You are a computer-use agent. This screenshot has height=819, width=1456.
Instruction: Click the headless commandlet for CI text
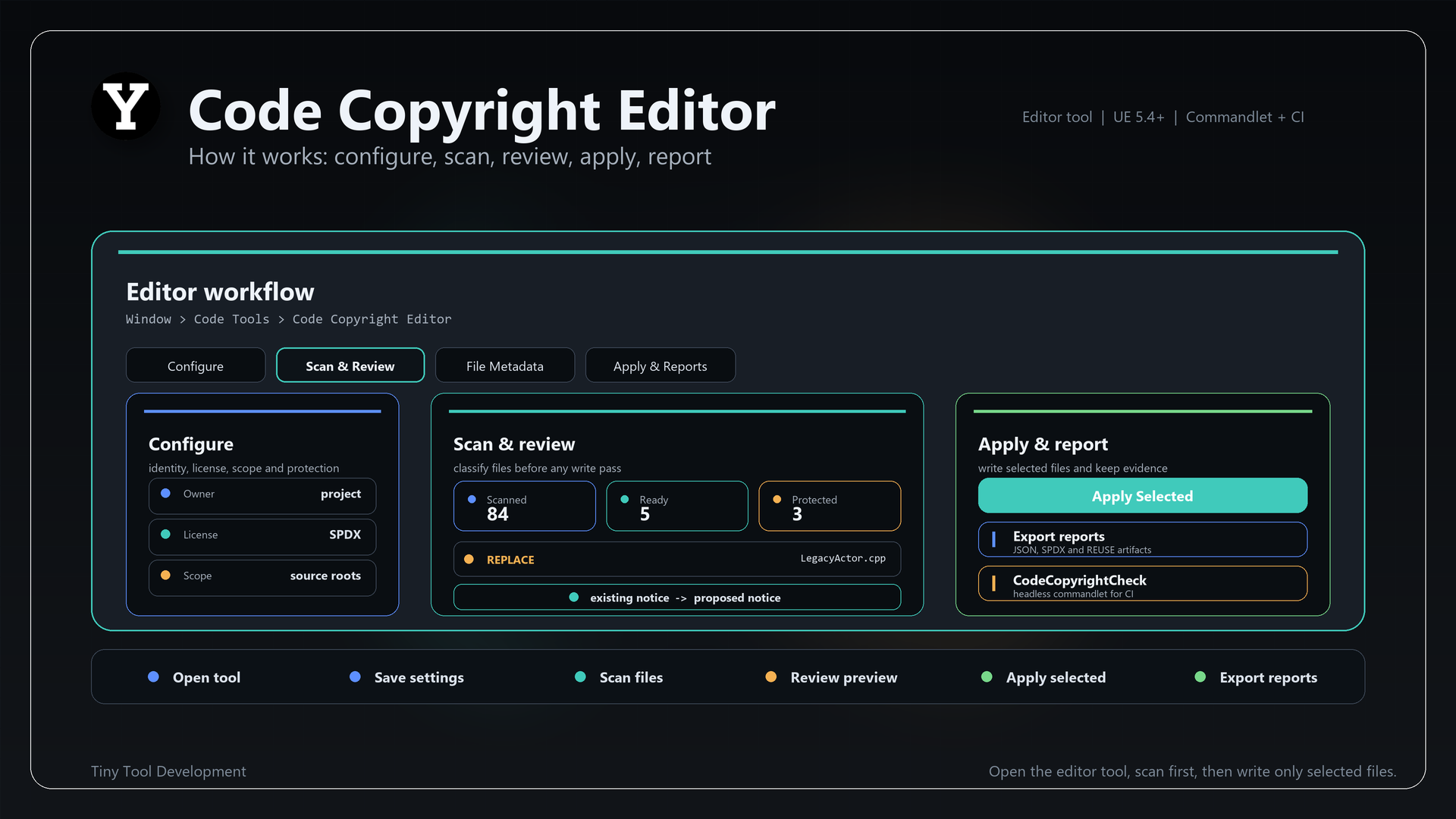[x=1073, y=595]
